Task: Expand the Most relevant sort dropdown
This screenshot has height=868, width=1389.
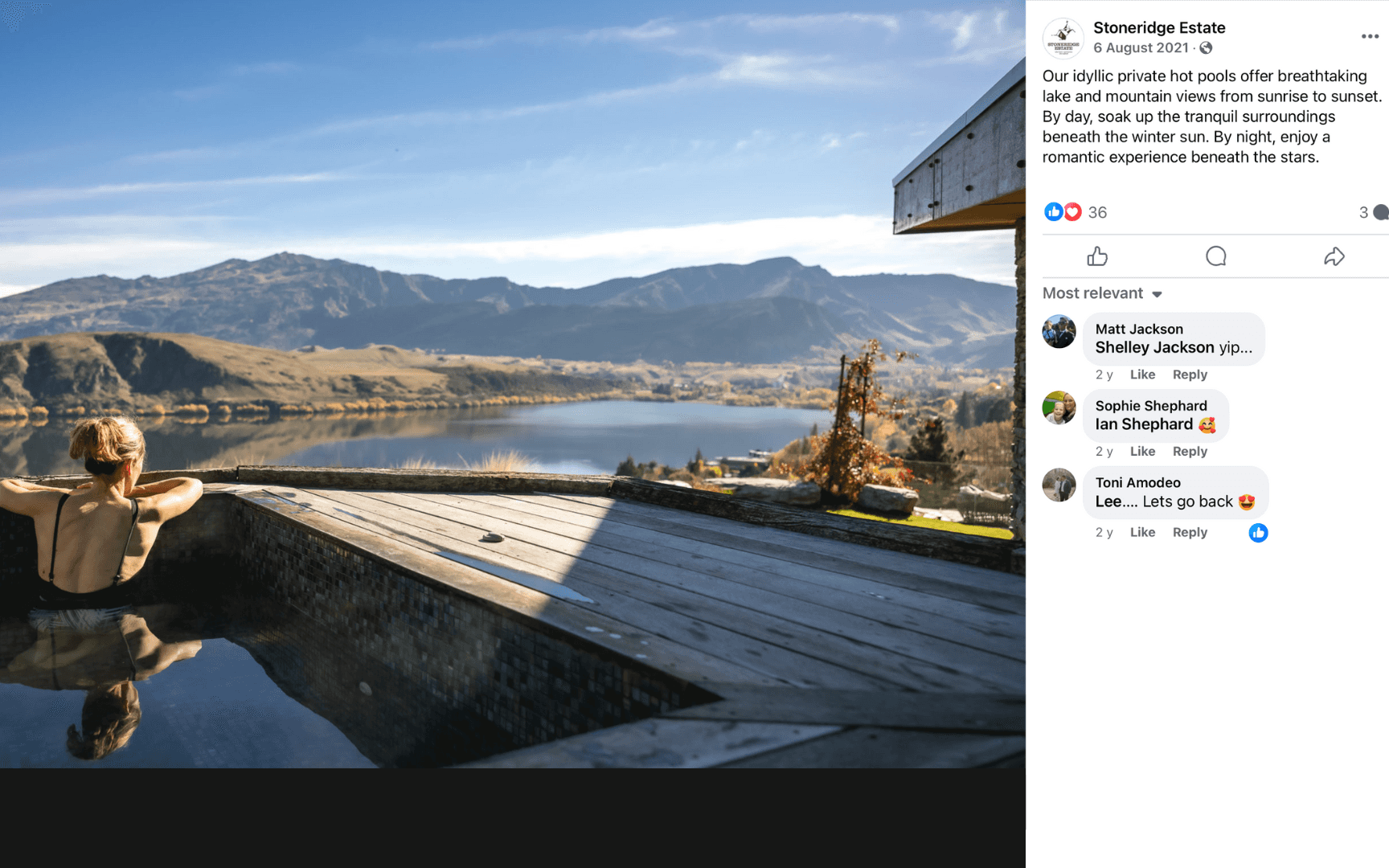Action: click(1102, 293)
